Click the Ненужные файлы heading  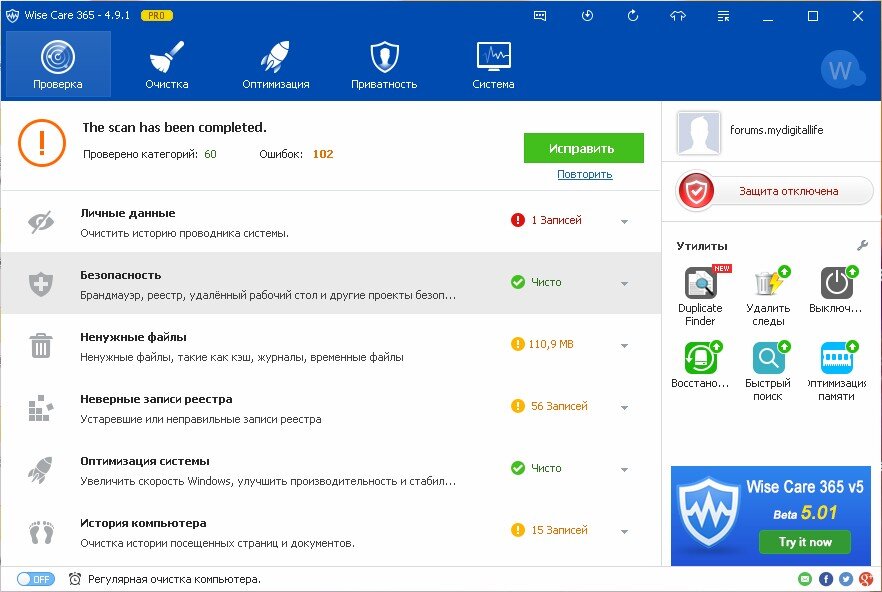[x=133, y=337]
